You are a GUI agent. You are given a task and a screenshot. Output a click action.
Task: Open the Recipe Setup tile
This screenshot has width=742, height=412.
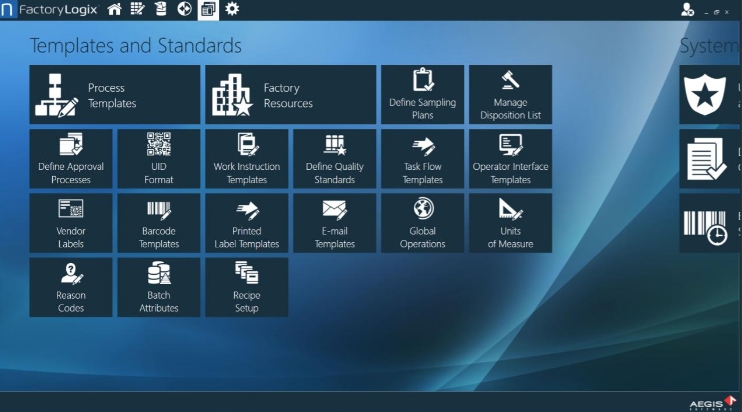pyautogui.click(x=247, y=287)
